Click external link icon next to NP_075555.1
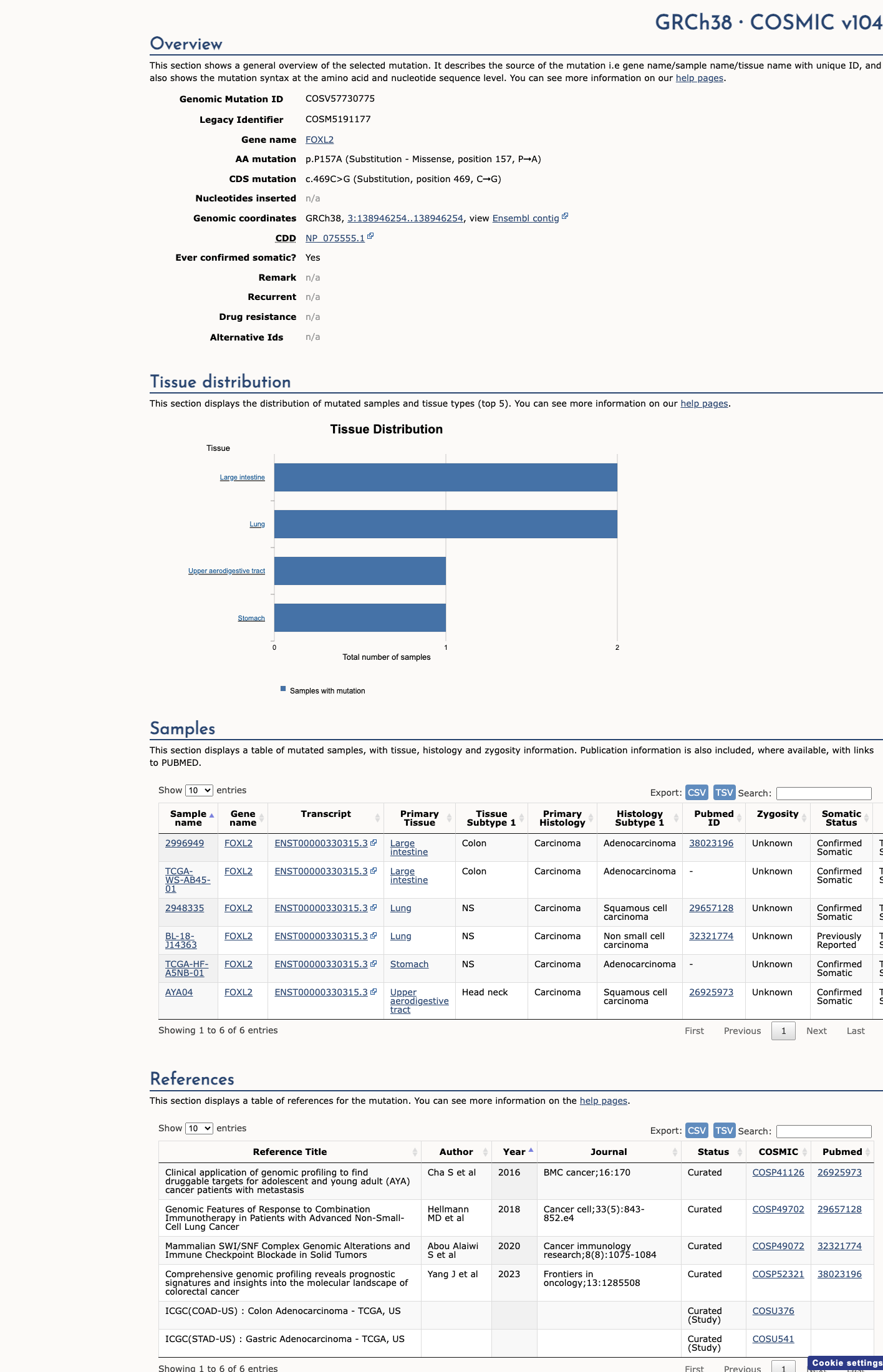Viewport: 883px width, 1372px height. [370, 236]
